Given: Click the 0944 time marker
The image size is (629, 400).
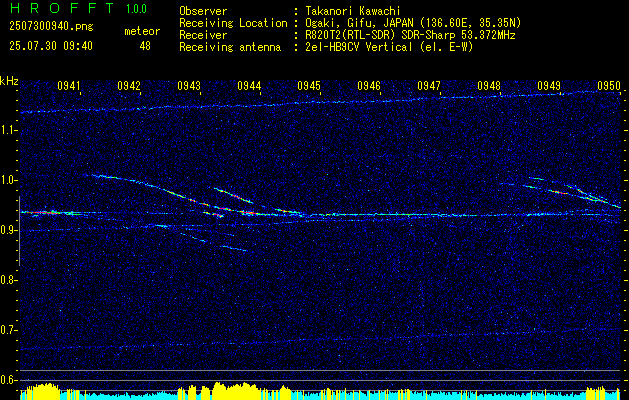Looking at the screenshot, I should point(249,85).
